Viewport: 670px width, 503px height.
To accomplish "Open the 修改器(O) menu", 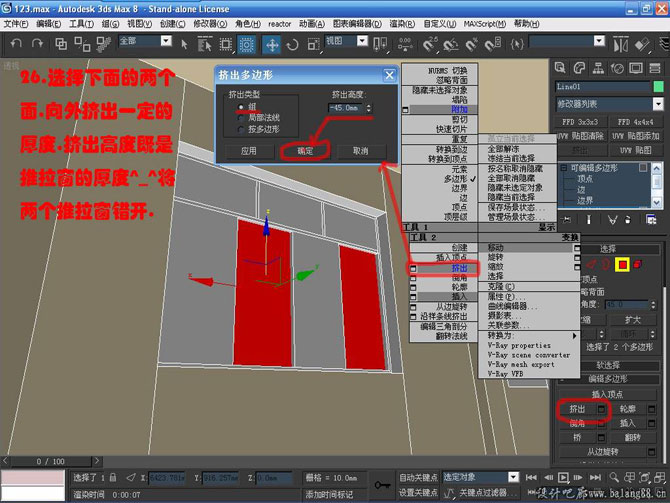I will click(210, 24).
